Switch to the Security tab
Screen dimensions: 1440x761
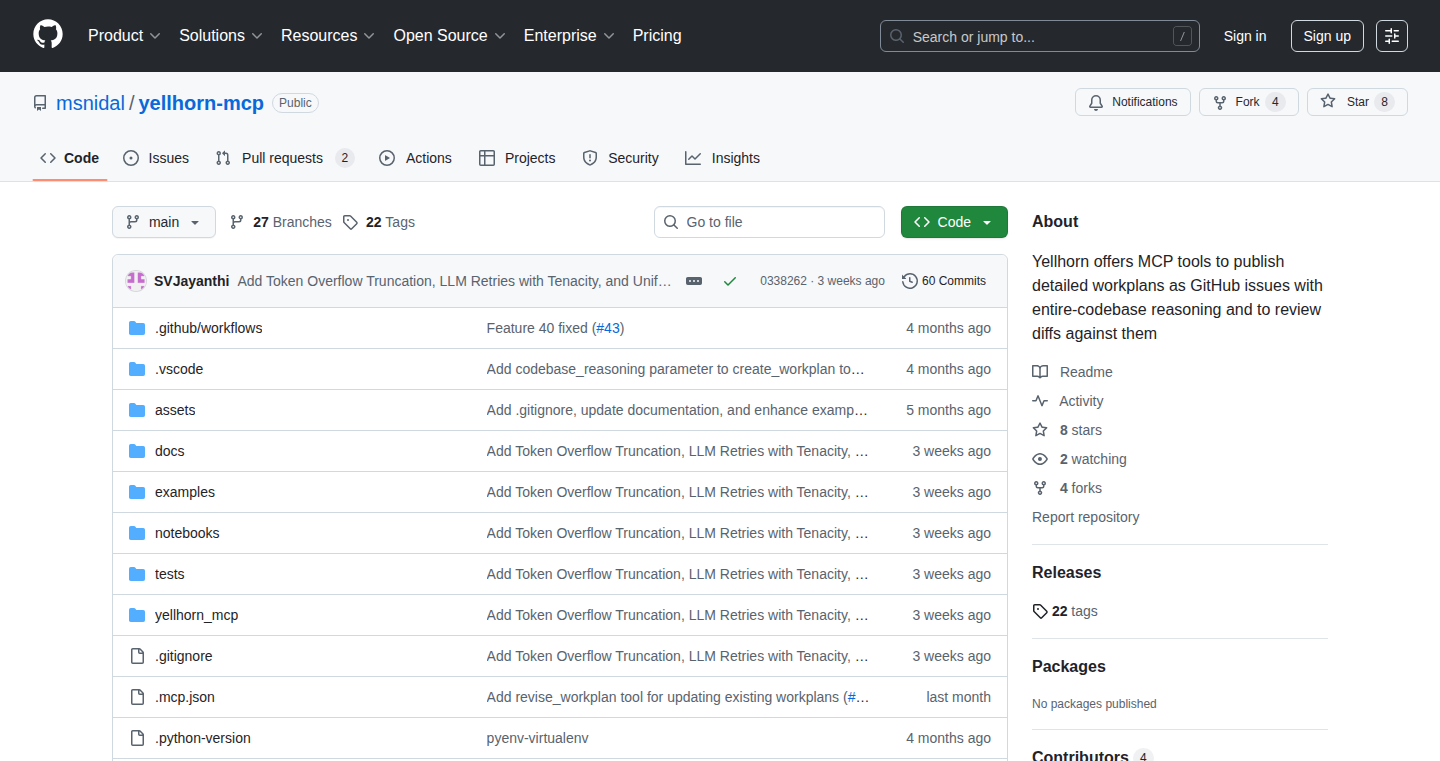(x=621, y=158)
